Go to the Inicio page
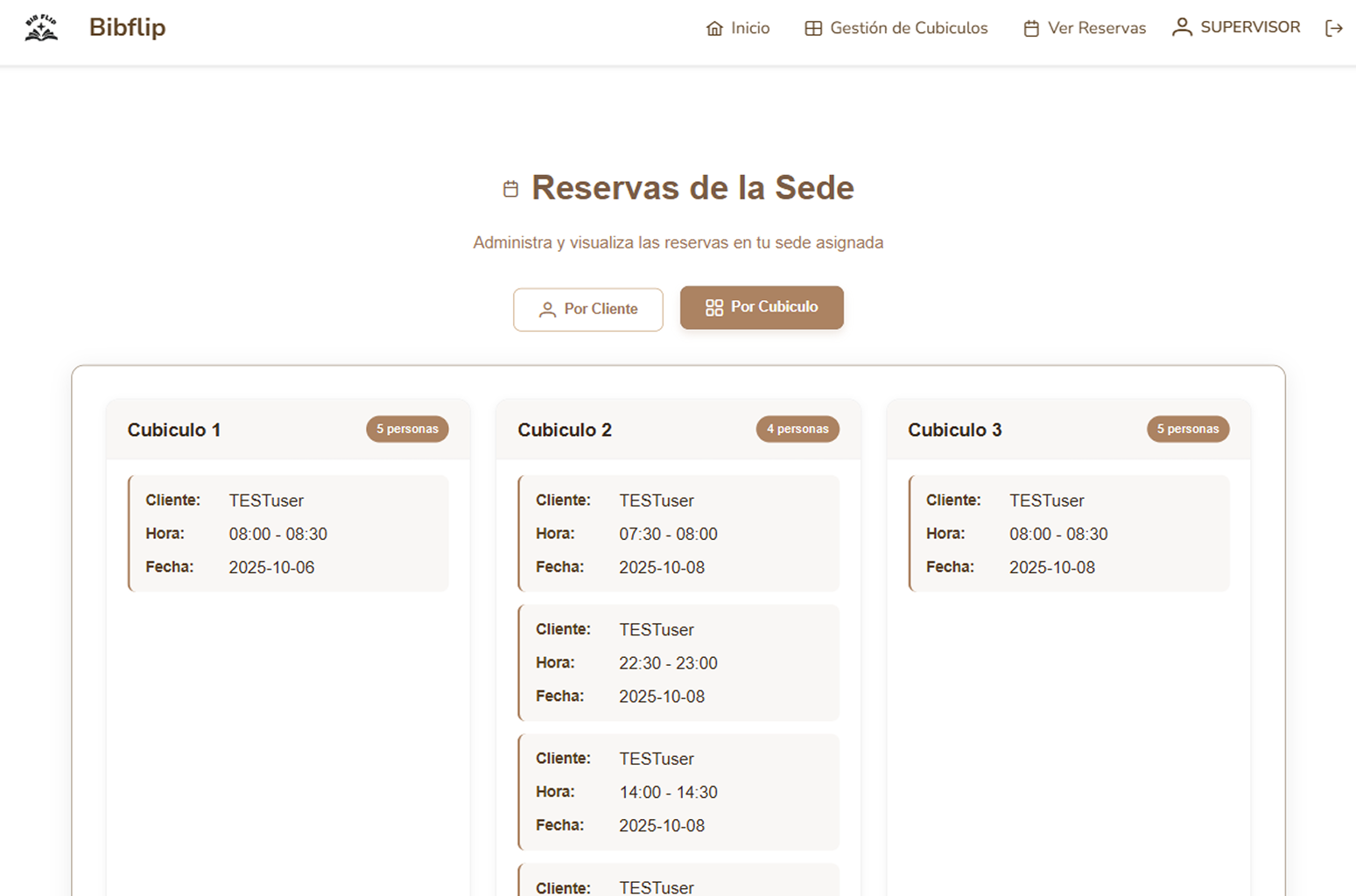This screenshot has height=896, width=1356. tap(738, 28)
